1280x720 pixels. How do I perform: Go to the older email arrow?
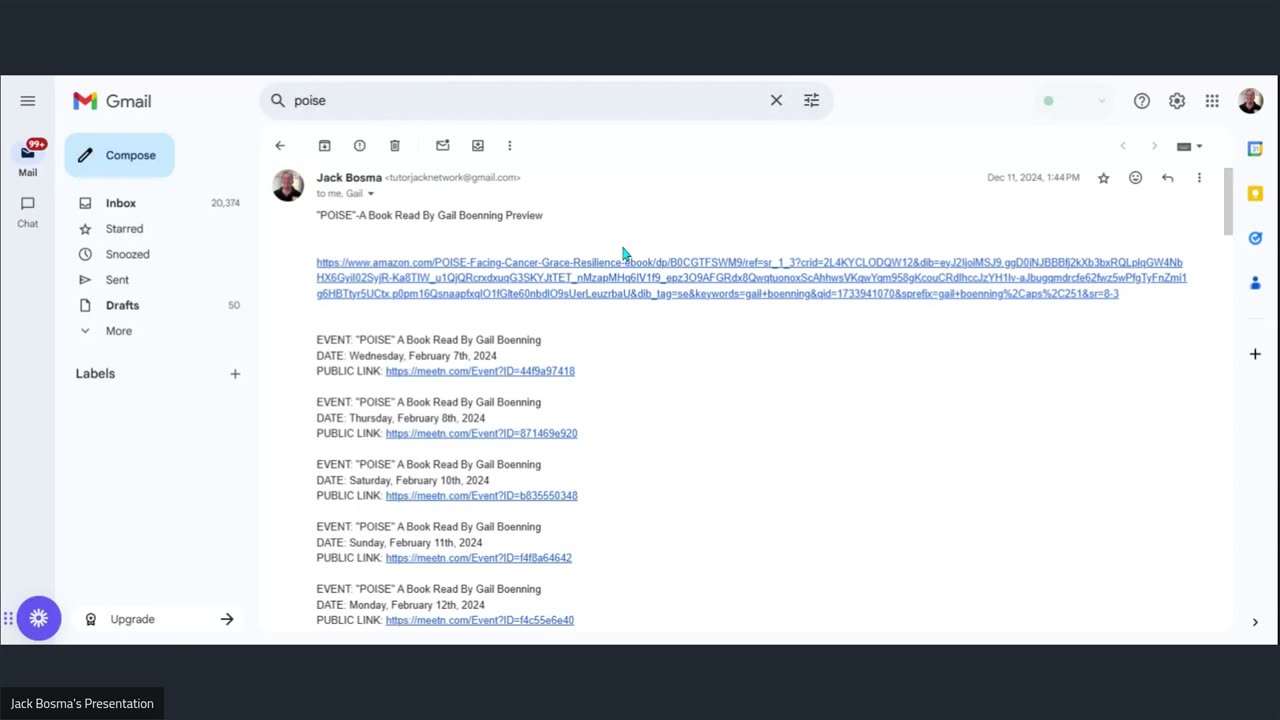tap(1154, 146)
